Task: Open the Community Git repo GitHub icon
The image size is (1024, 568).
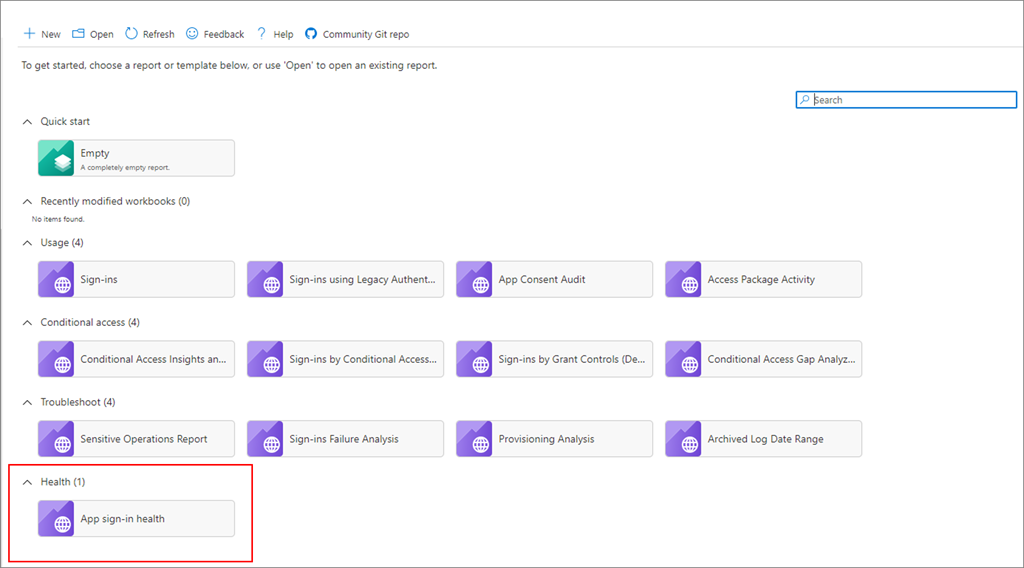Action: (311, 34)
